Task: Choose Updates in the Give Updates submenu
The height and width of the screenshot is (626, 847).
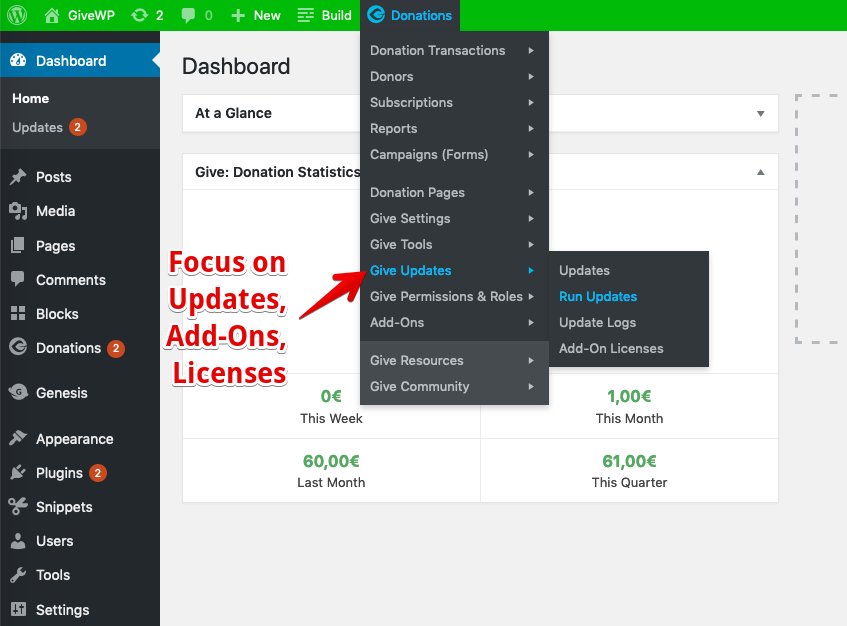Action: (629, 270)
